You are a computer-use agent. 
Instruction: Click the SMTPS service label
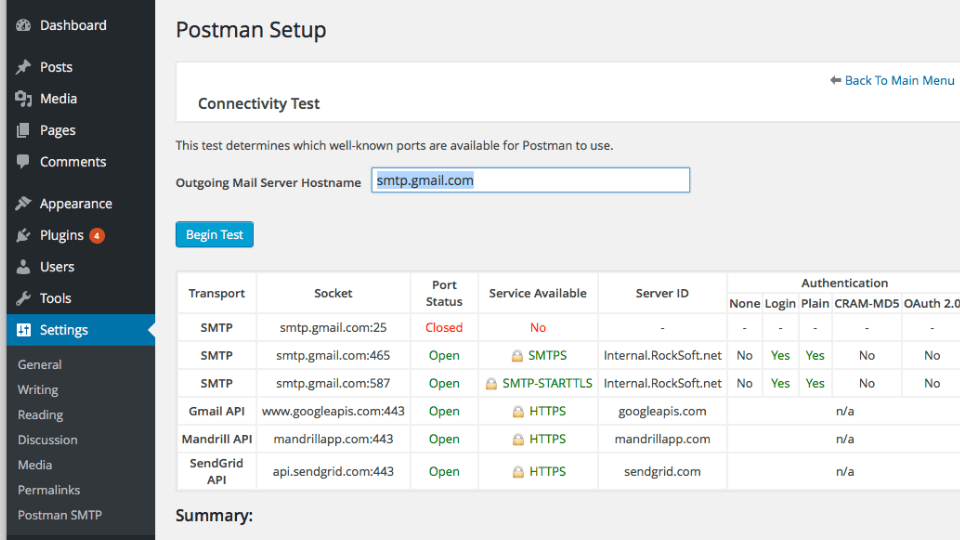click(x=547, y=355)
